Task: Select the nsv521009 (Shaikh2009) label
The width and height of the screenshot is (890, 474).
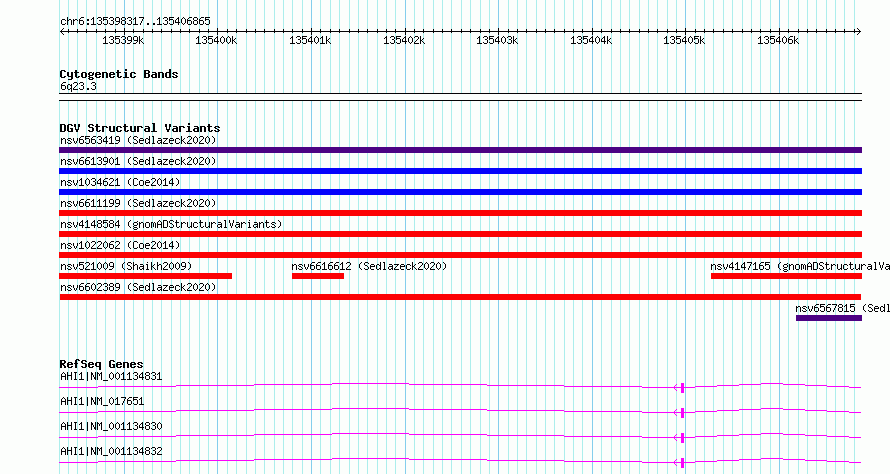Action: point(126,266)
